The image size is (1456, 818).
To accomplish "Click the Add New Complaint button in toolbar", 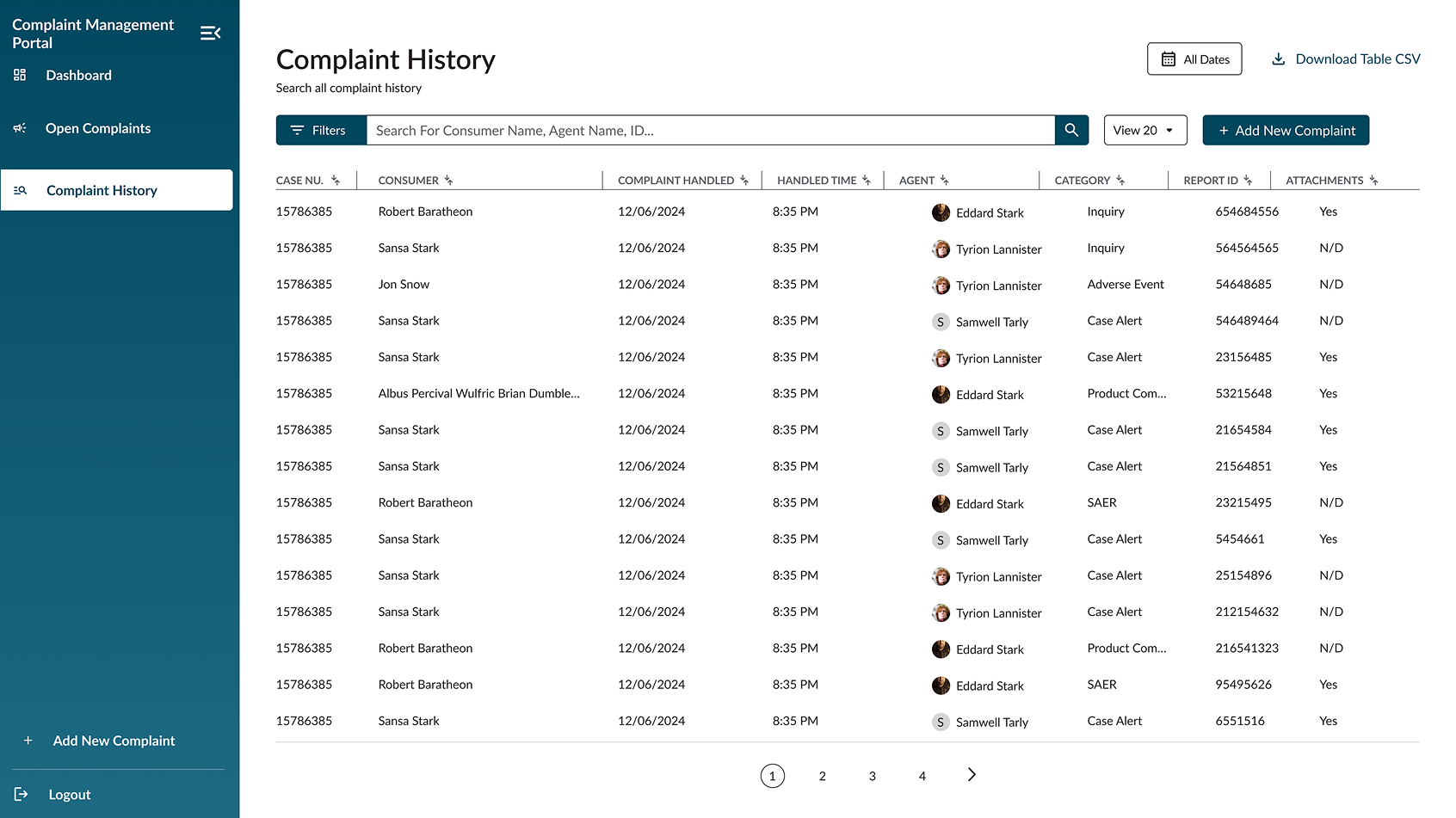I will (1286, 131).
